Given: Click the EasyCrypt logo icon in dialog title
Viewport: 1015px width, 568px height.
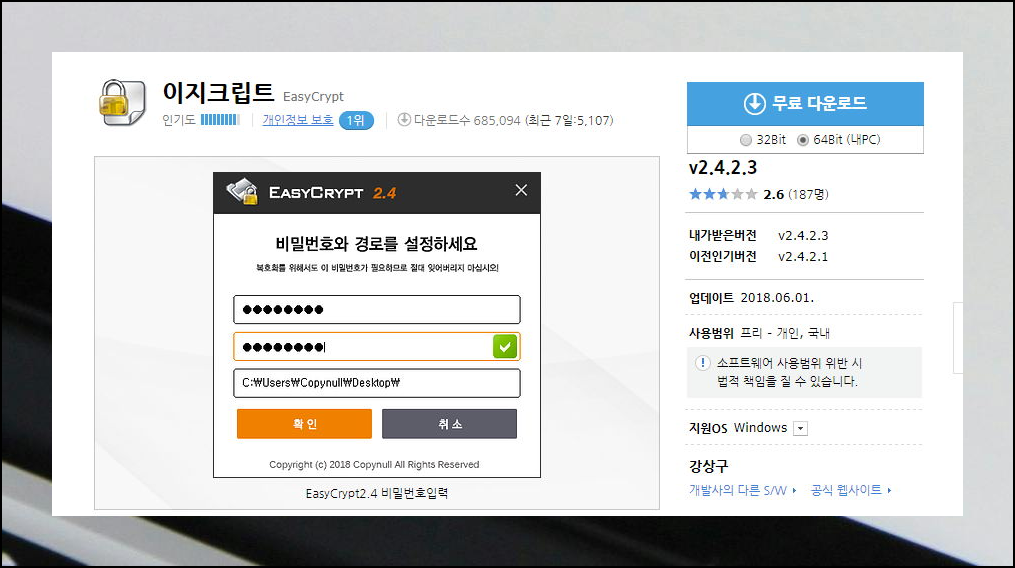Looking at the screenshot, I should click(x=243, y=192).
